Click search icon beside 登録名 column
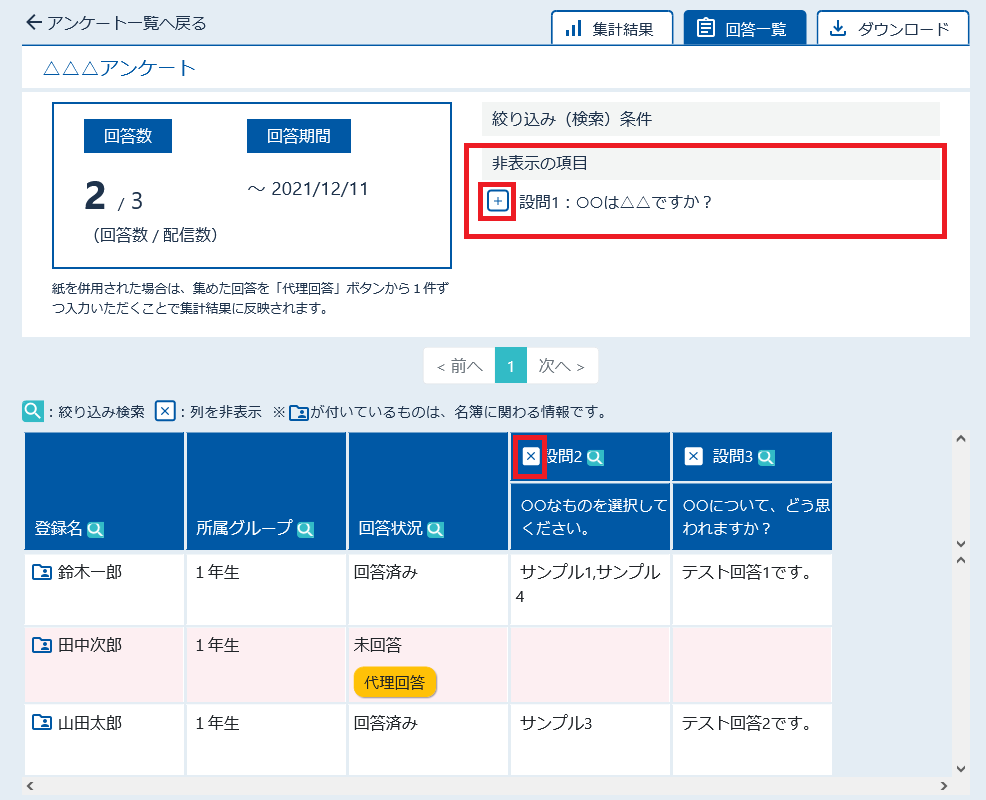 pyautogui.click(x=96, y=530)
